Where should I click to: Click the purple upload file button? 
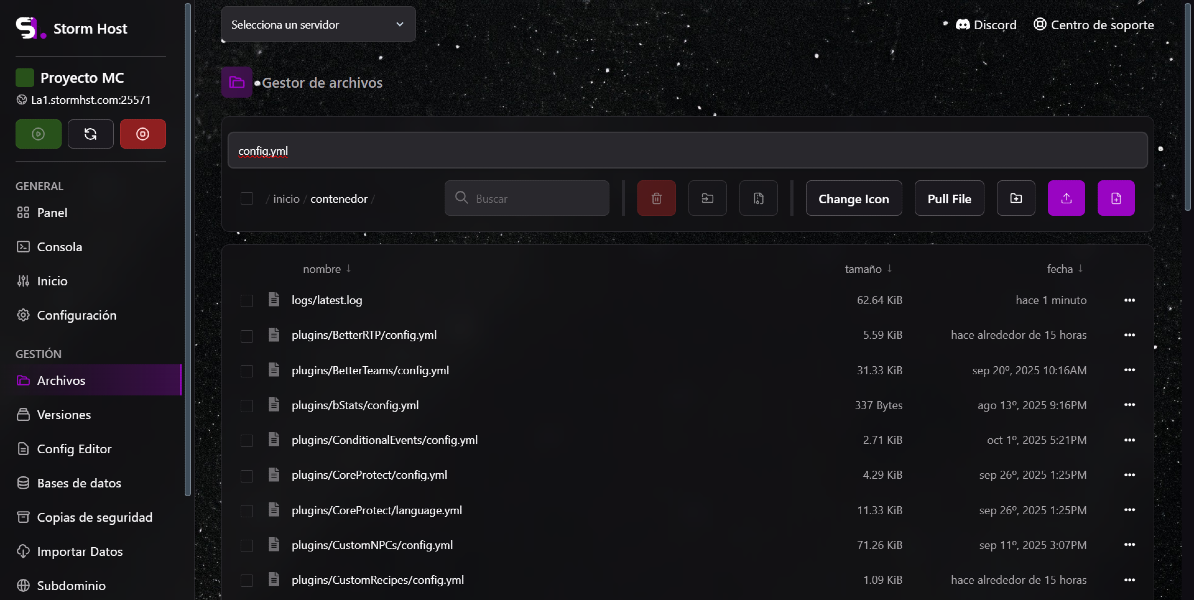(1066, 198)
